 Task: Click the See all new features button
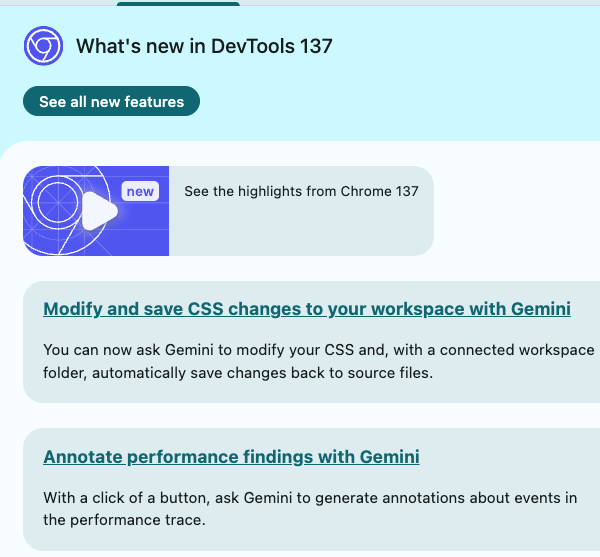click(x=111, y=101)
